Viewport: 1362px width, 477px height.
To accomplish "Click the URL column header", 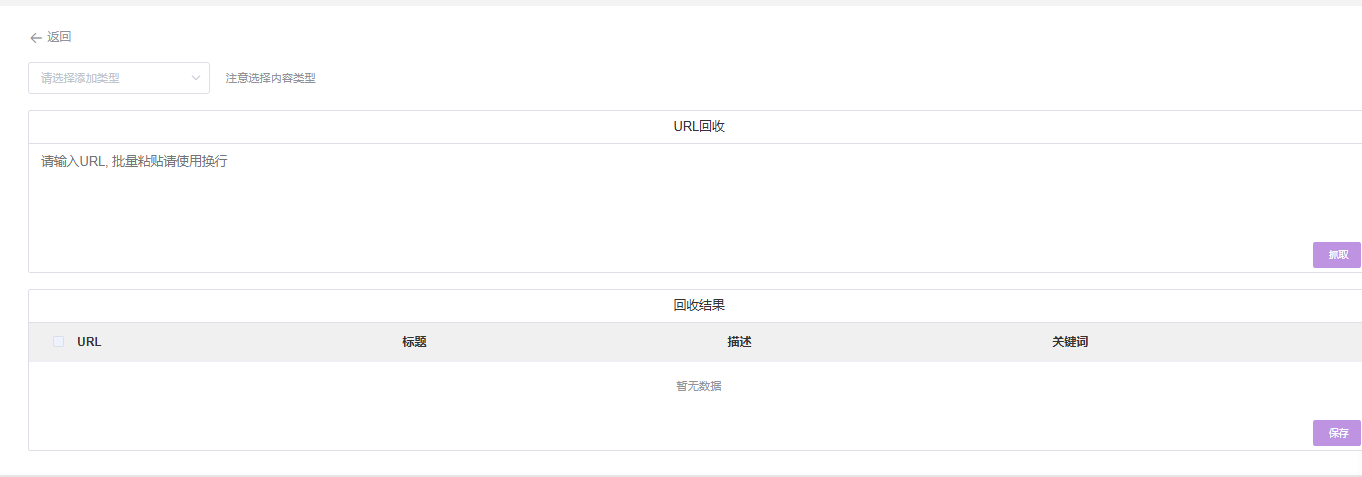I will 89,342.
